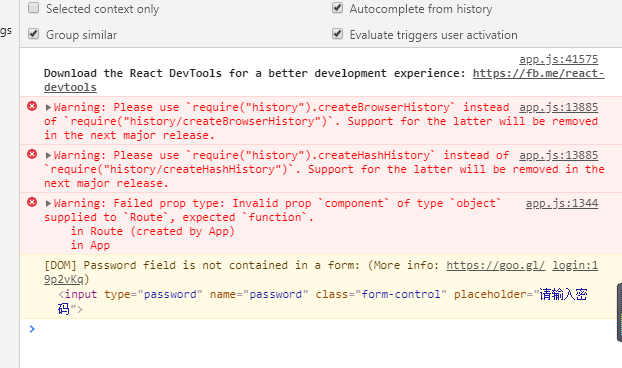This screenshot has width=622, height=368.
Task: Follow the fb.me/react-devtools link
Action: (538, 73)
